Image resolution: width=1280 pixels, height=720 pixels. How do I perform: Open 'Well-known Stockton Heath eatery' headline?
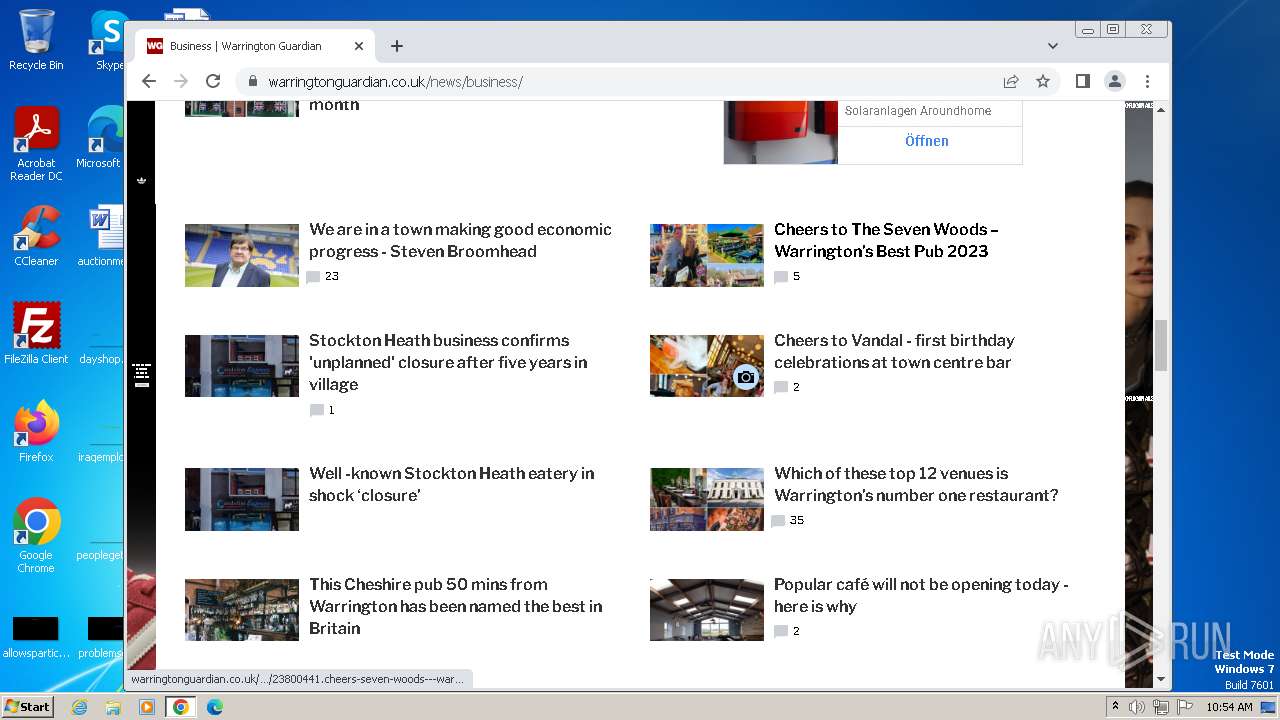(452, 484)
